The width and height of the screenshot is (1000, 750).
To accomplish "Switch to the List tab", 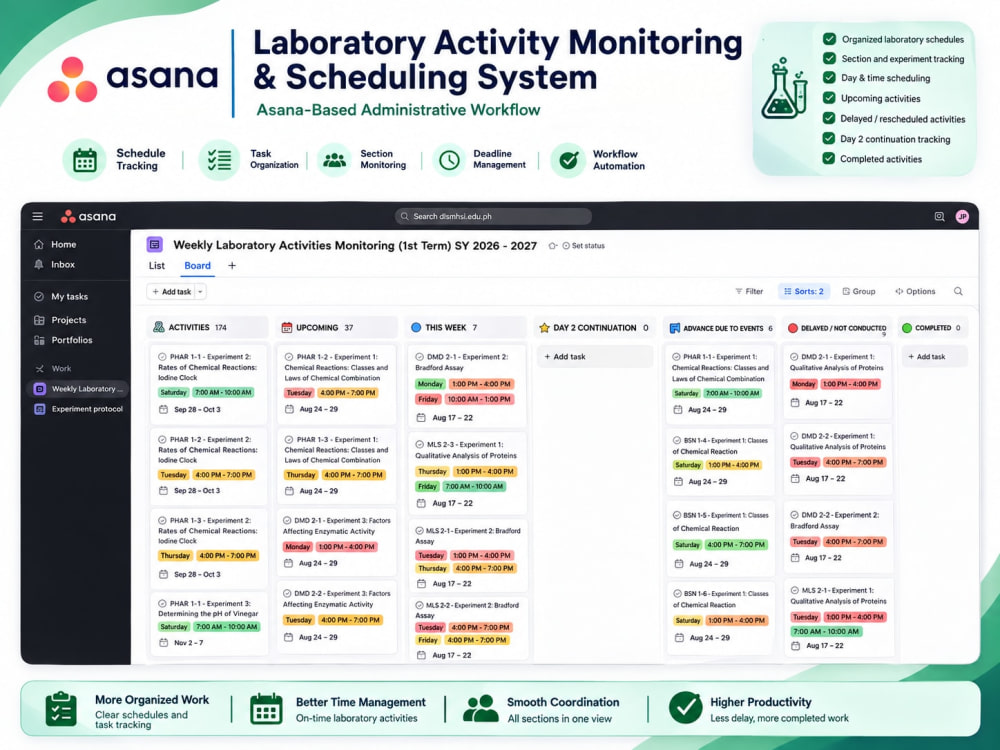I will point(157,266).
